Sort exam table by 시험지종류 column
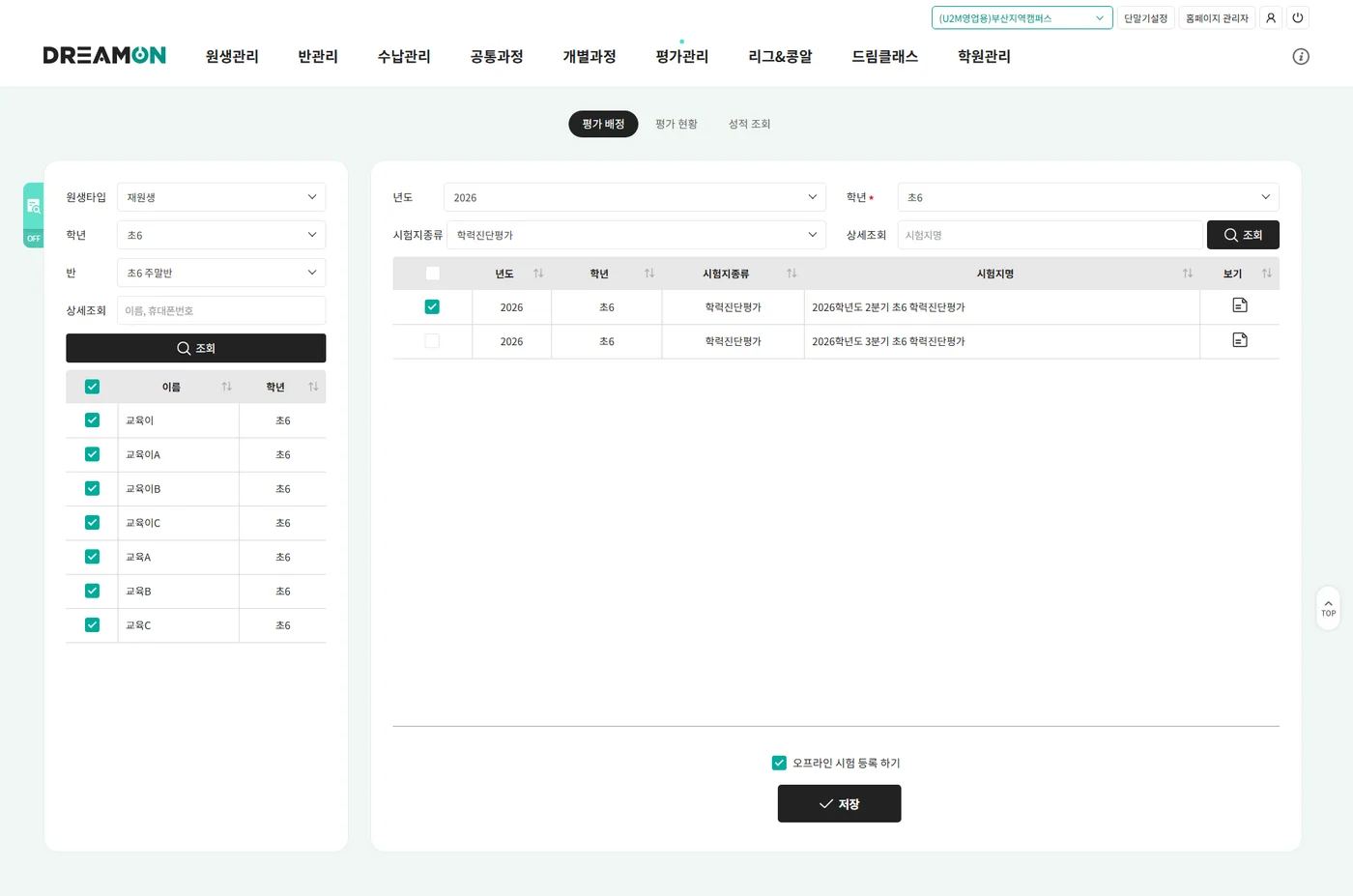This screenshot has height=896, width=1353. click(792, 274)
